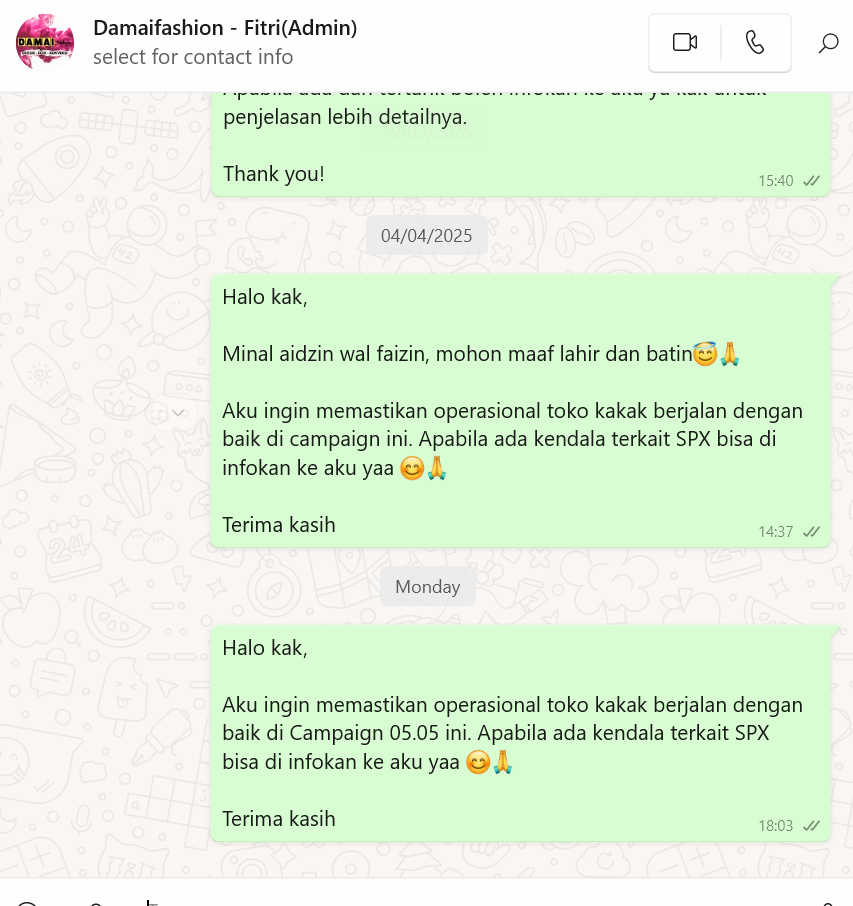The image size is (853, 906).
Task: Open the search in chat magnifier
Action: click(828, 43)
